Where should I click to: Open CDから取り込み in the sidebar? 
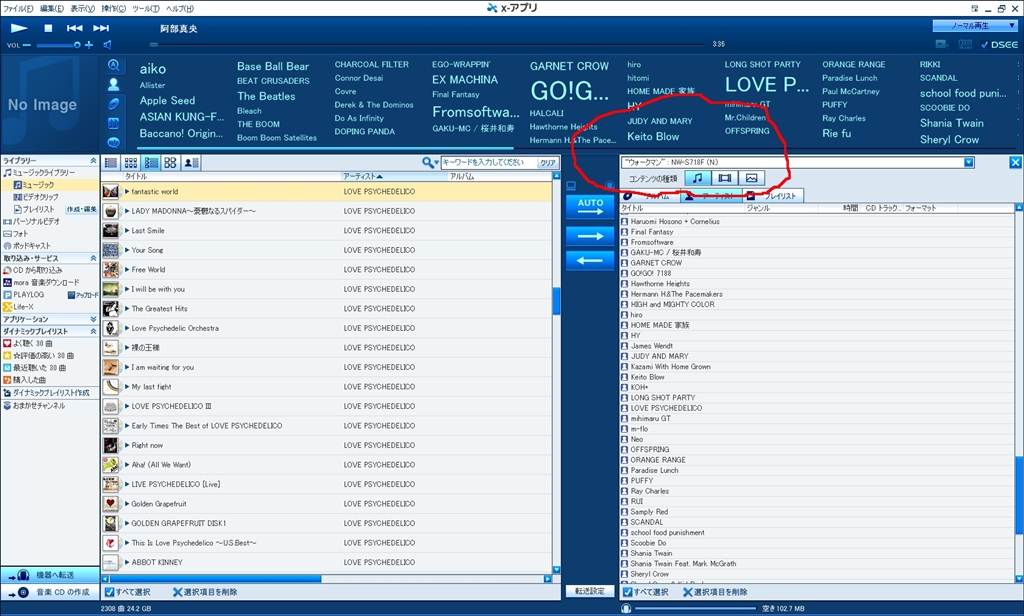pos(33,270)
